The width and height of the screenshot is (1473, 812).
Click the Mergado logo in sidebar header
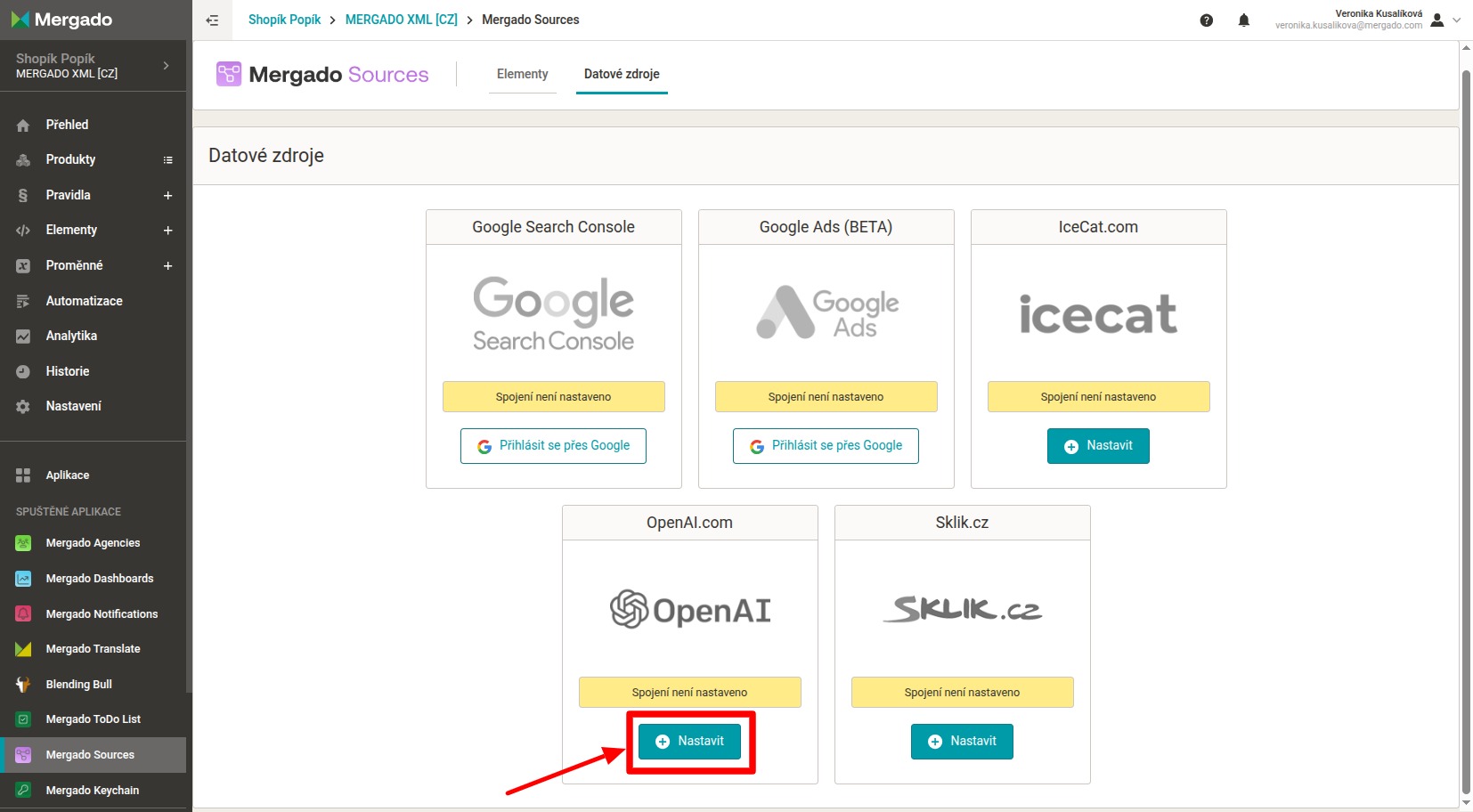(61, 20)
